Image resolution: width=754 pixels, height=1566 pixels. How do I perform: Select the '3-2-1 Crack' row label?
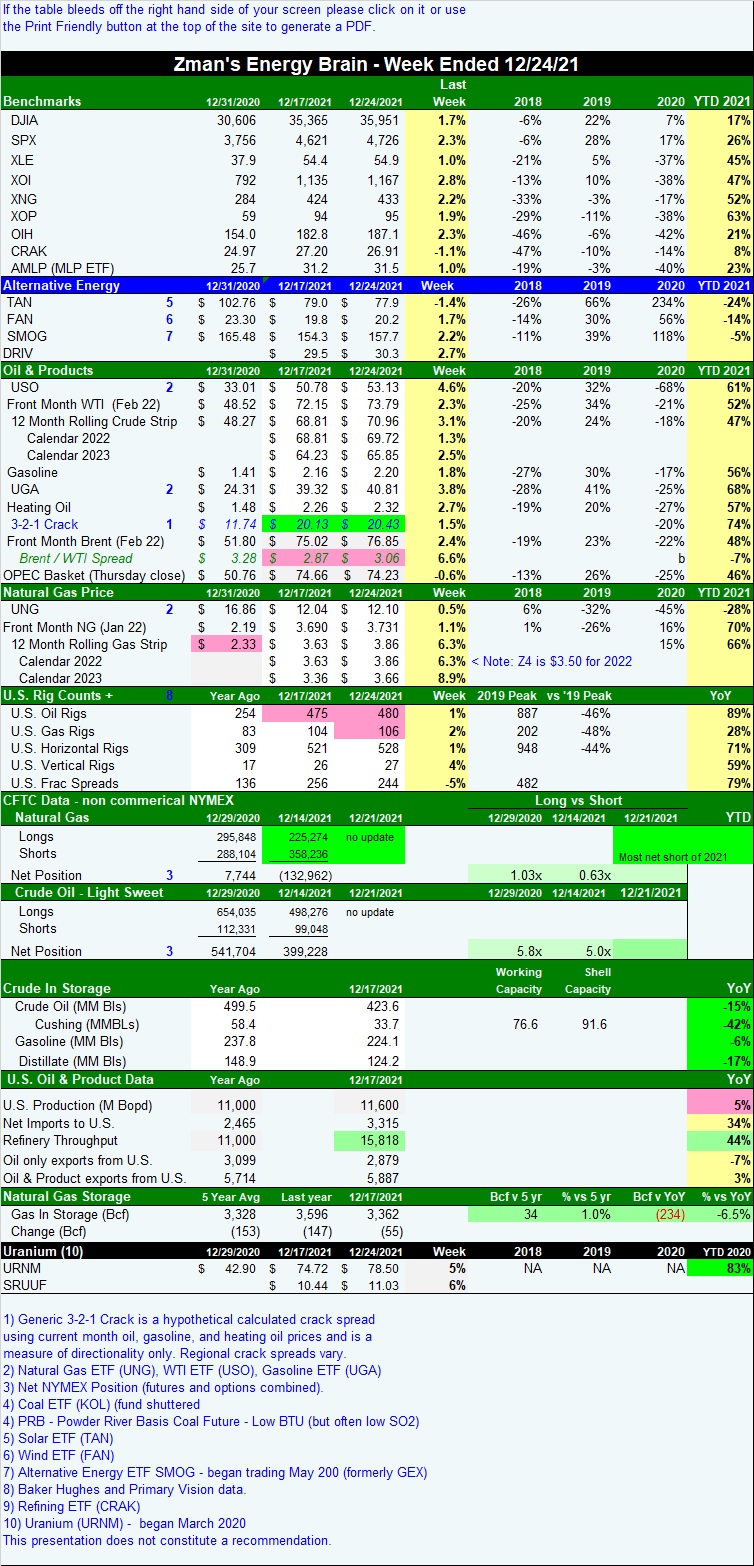click(44, 524)
